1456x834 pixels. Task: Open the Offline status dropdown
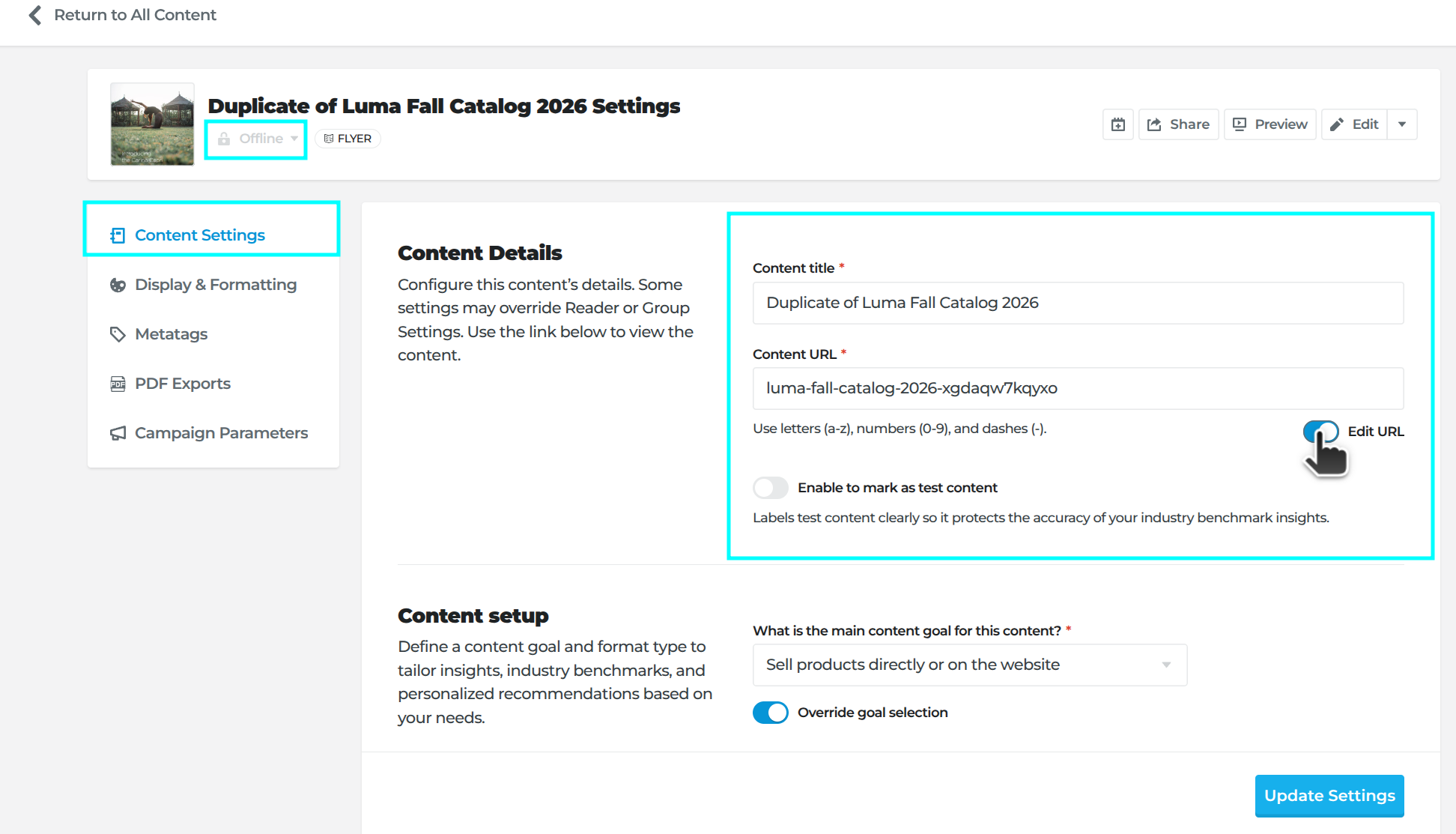tap(256, 139)
